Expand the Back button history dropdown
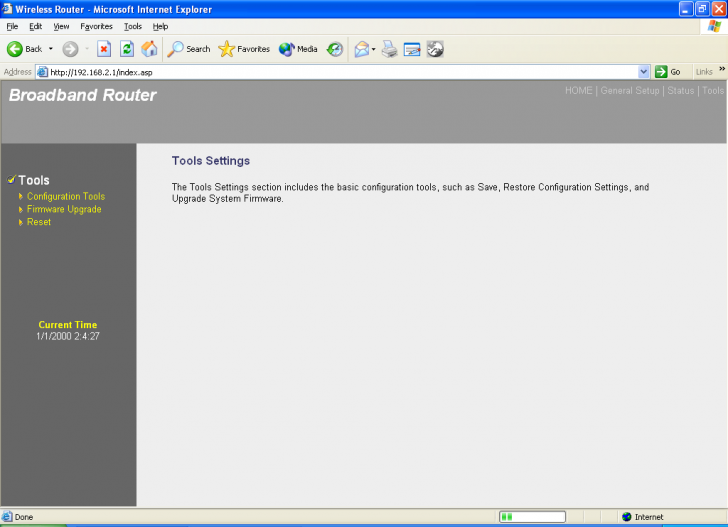This screenshot has height=527, width=728. [51, 49]
